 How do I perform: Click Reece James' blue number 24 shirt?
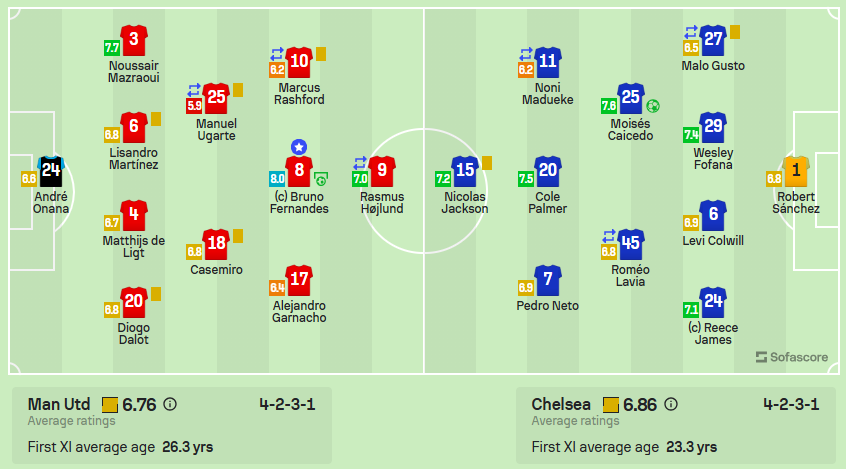click(x=713, y=302)
